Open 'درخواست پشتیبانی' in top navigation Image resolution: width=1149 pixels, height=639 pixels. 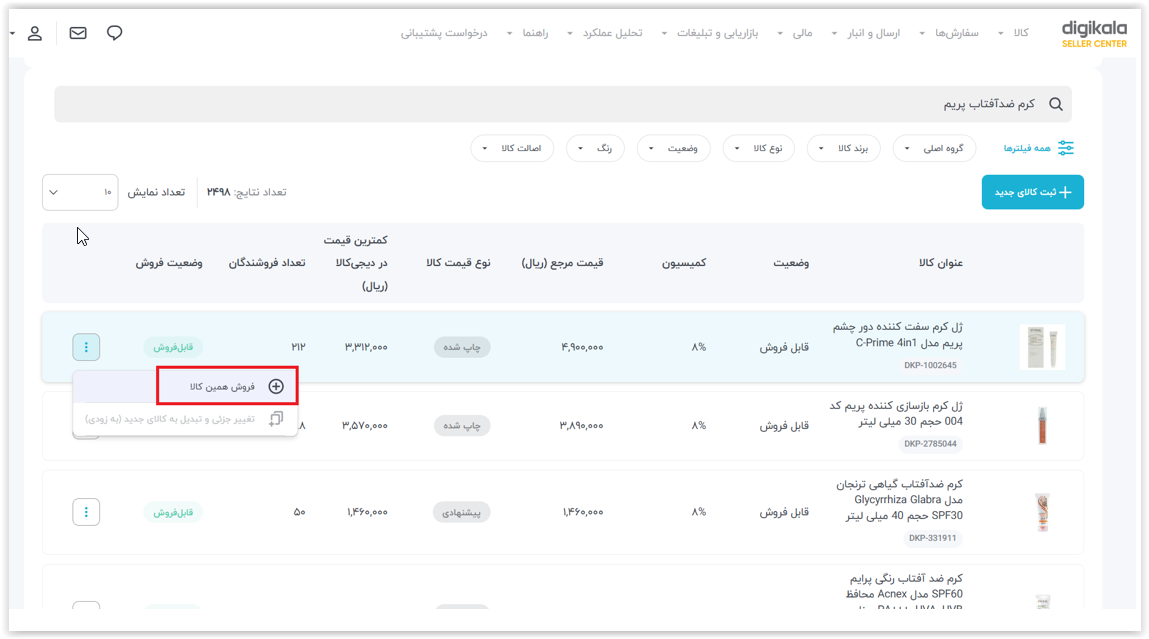pyautogui.click(x=444, y=33)
